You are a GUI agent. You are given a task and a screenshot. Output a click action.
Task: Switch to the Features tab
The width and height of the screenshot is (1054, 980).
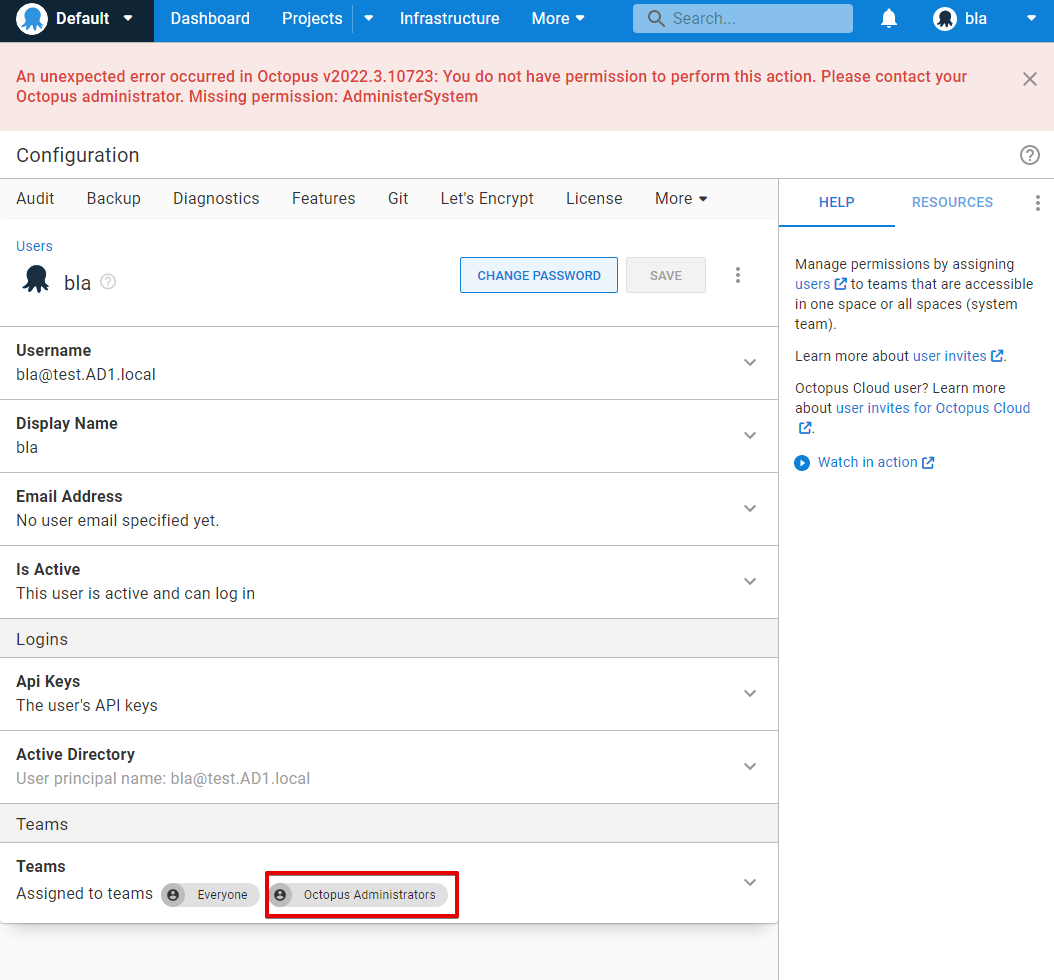[x=323, y=198]
